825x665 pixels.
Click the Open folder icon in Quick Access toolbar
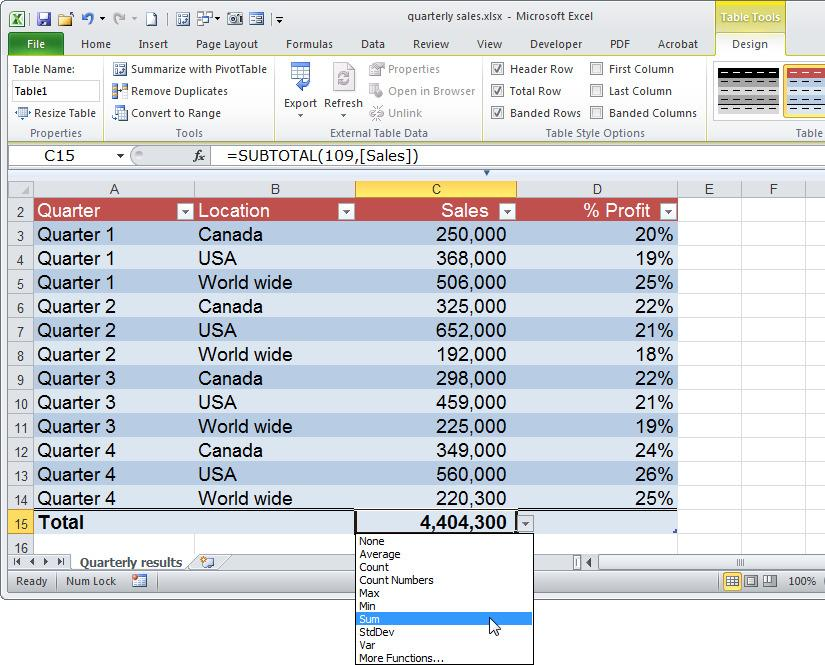(x=65, y=19)
